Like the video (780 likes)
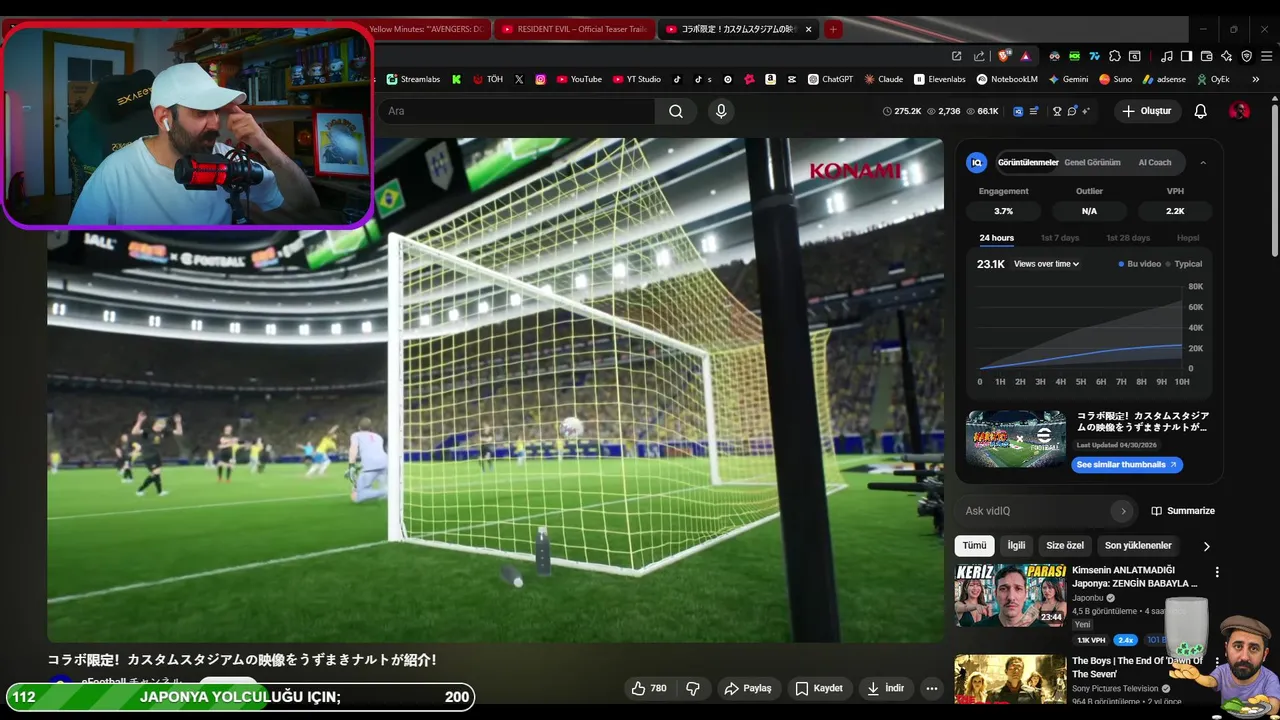The width and height of the screenshot is (1280, 720). point(648,688)
